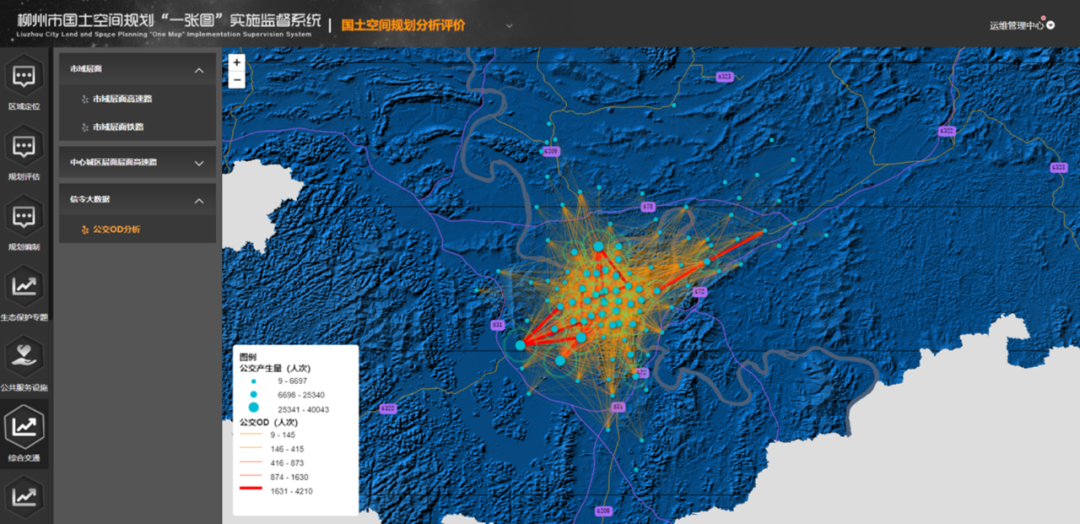Open the 区域定位 sidebar module
Image resolution: width=1080 pixels, height=524 pixels.
(24, 83)
